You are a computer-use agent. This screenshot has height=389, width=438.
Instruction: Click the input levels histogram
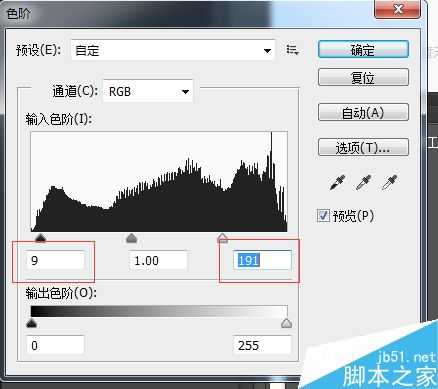click(x=159, y=181)
